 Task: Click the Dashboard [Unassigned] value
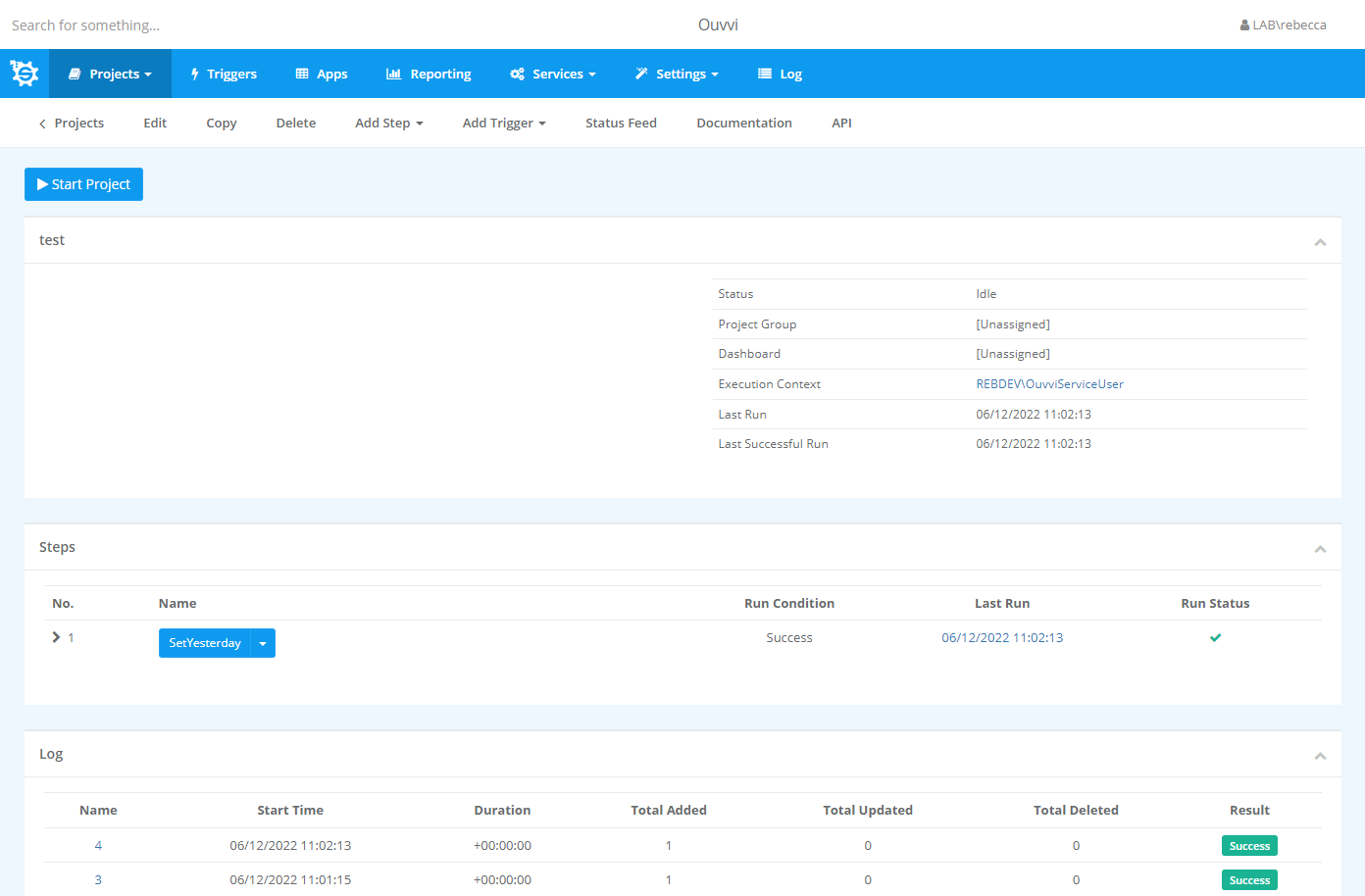1013,354
